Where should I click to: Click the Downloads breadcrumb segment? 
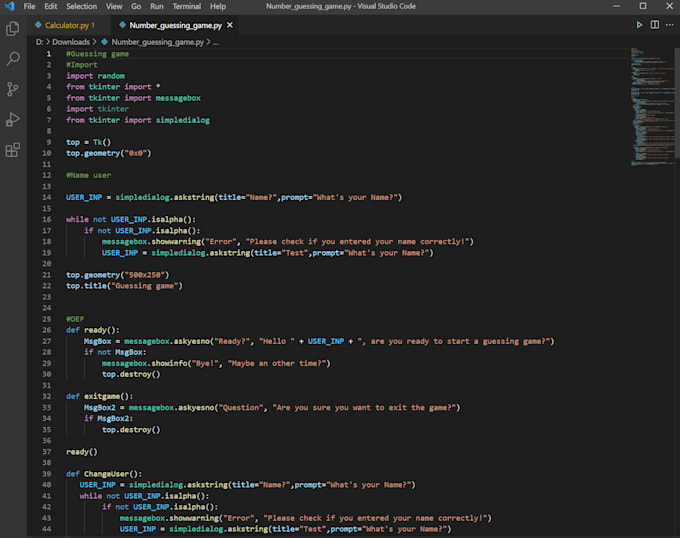point(71,42)
